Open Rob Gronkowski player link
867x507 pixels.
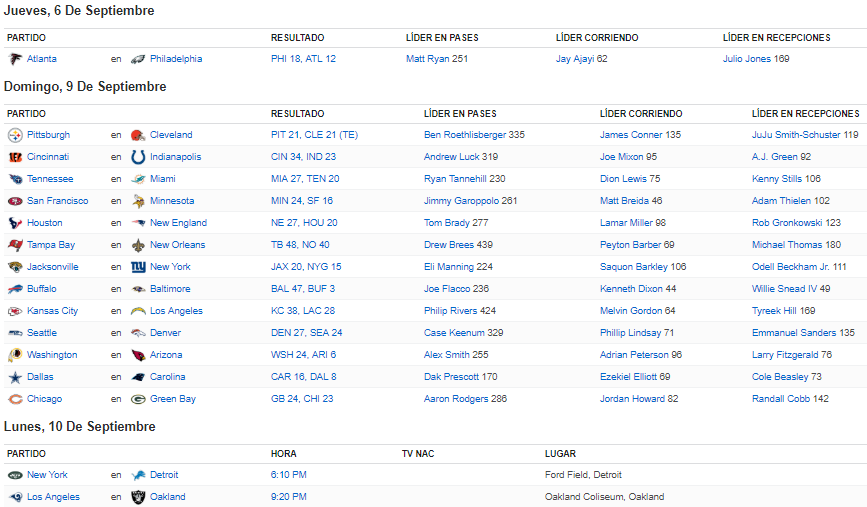[x=787, y=223]
